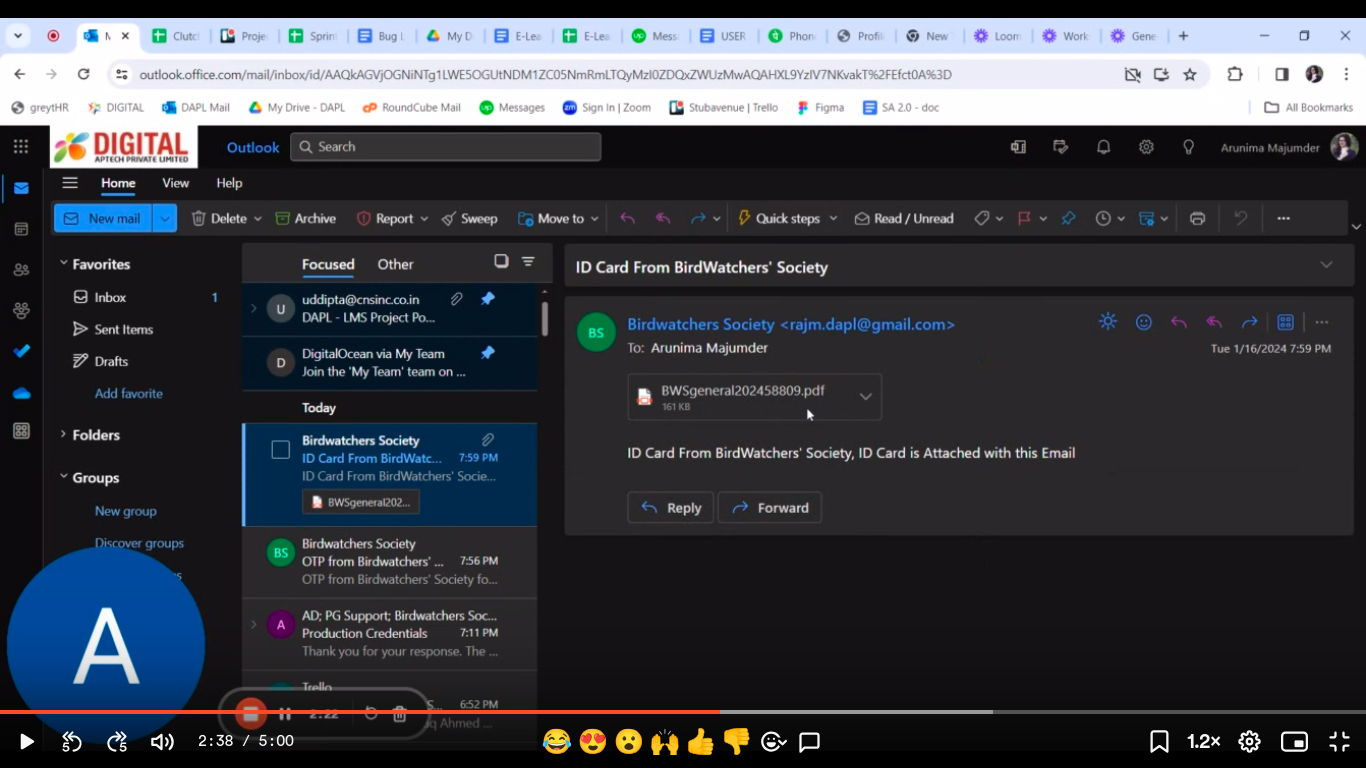Exit fullscreen in the video player
This screenshot has width=1366, height=768.
tap(1339, 741)
